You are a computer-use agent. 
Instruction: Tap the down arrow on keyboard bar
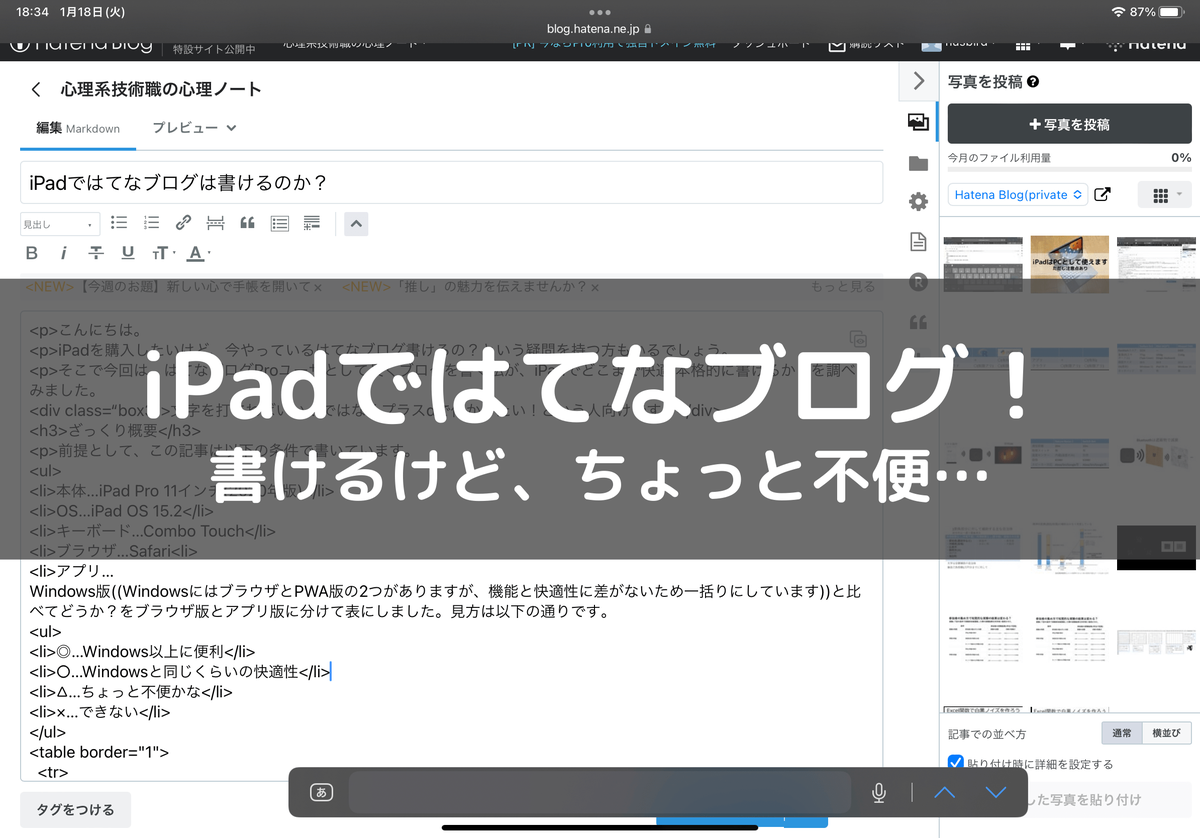tap(995, 792)
